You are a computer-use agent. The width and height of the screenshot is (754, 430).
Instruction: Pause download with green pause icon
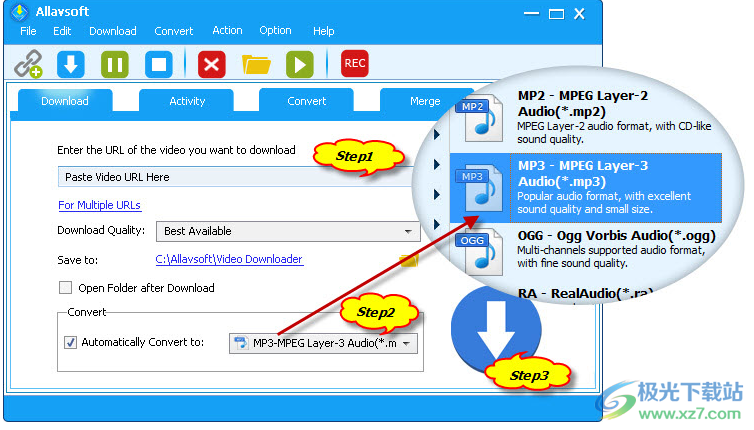(114, 64)
